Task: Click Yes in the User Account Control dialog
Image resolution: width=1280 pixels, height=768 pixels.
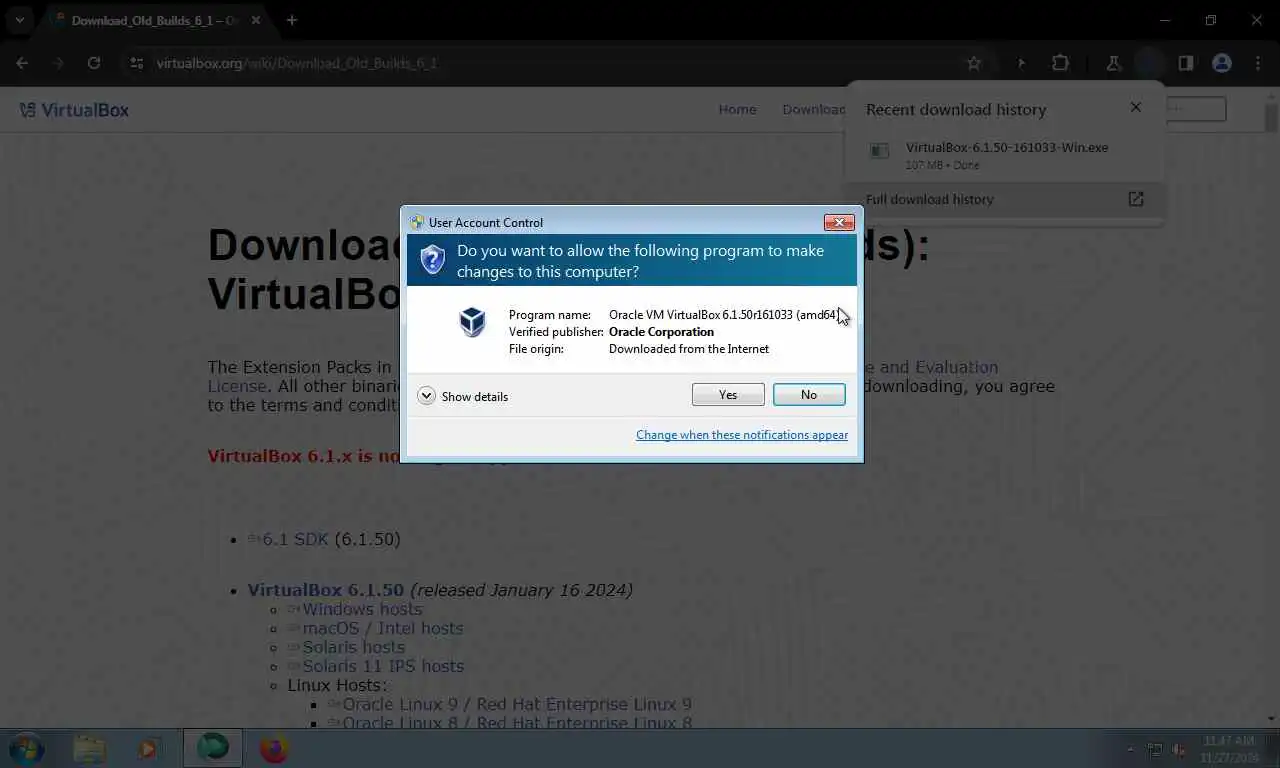Action: pyautogui.click(x=728, y=395)
